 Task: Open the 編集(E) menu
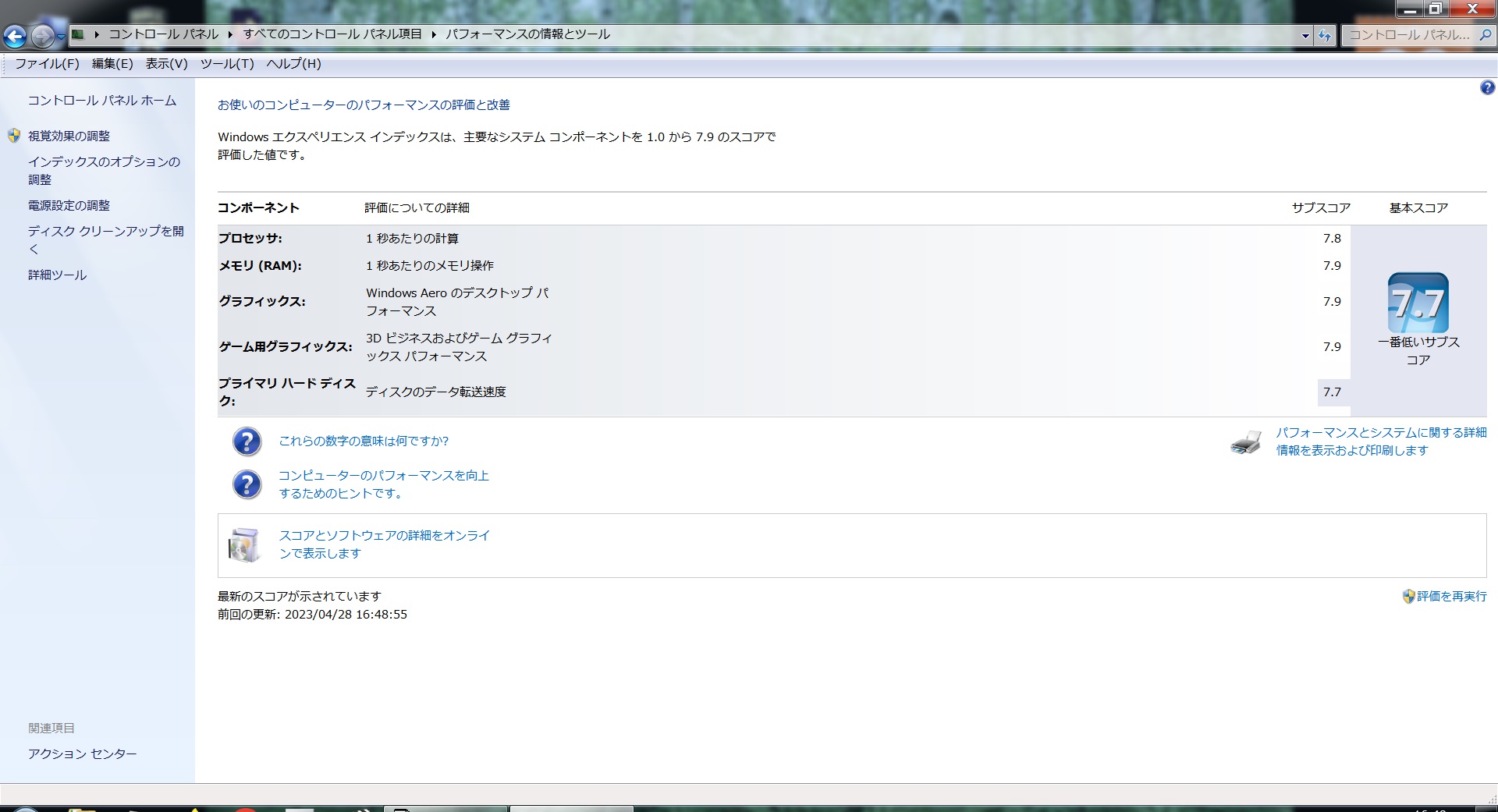coord(112,64)
